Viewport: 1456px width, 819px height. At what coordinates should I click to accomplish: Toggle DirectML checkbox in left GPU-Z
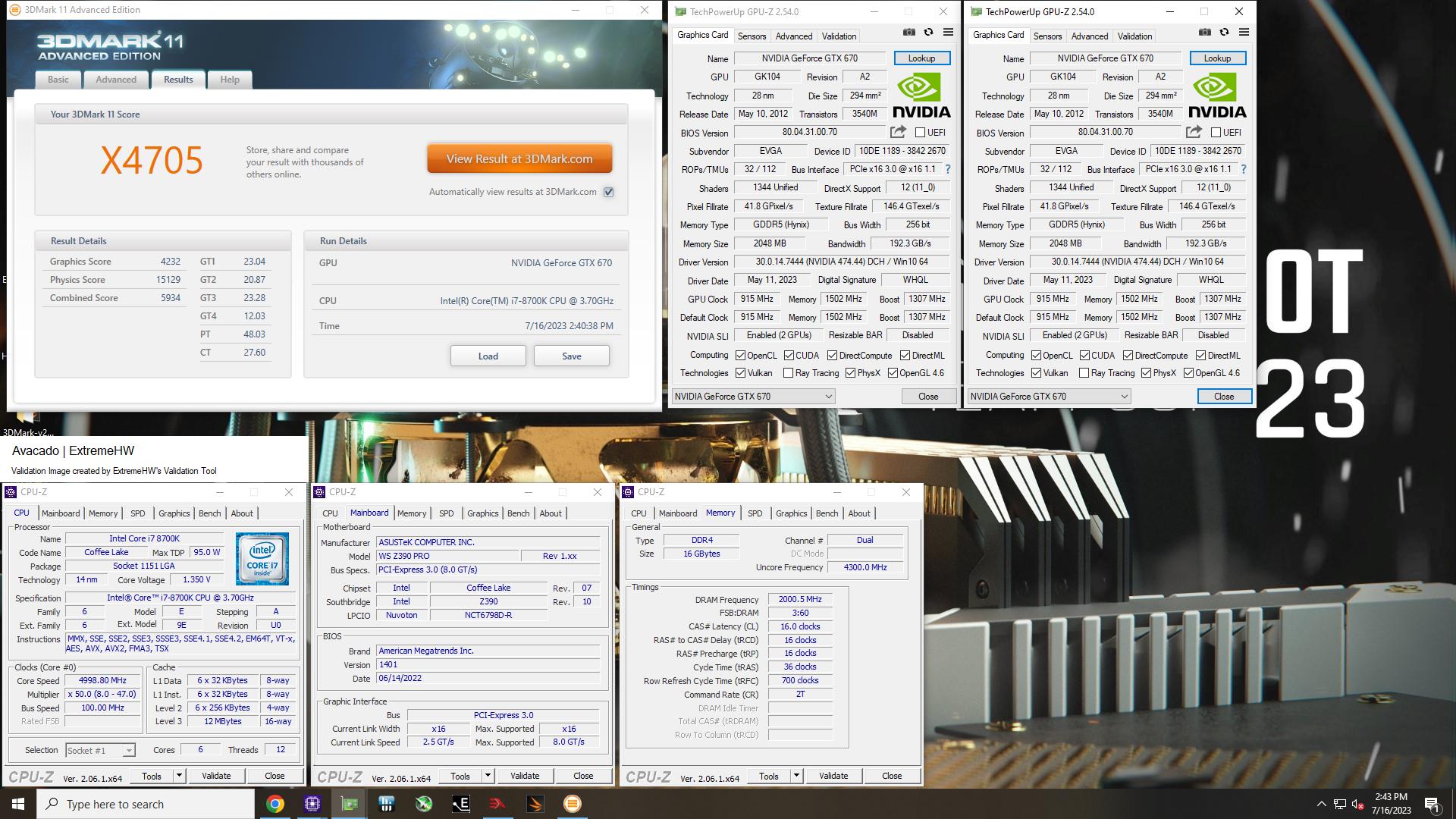point(905,355)
